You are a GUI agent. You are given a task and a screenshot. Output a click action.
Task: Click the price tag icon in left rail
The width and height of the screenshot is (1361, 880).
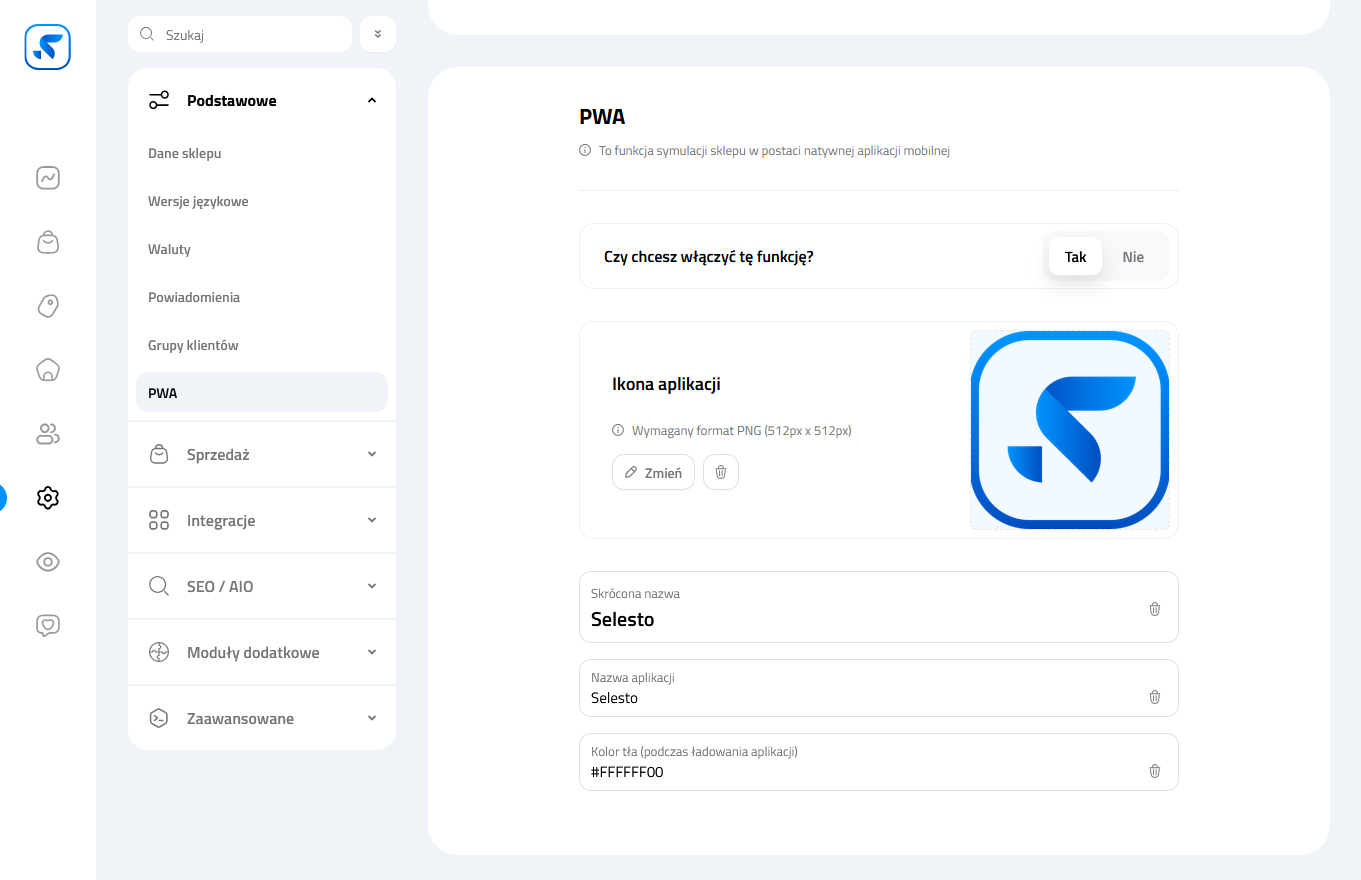(48, 306)
